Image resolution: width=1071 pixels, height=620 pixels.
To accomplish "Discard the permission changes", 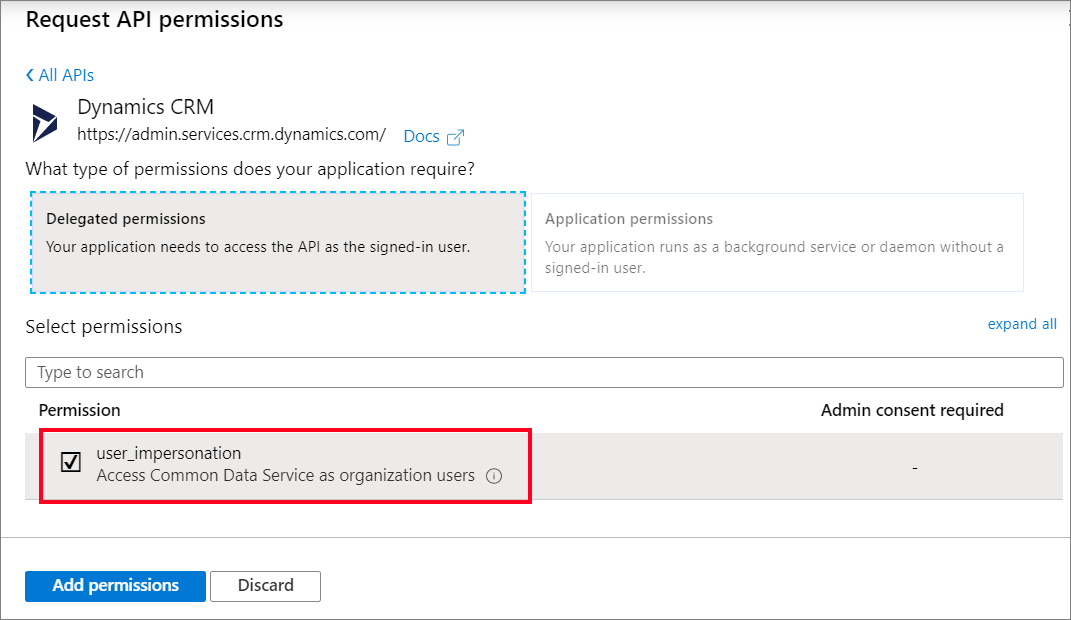I will tap(265, 586).
